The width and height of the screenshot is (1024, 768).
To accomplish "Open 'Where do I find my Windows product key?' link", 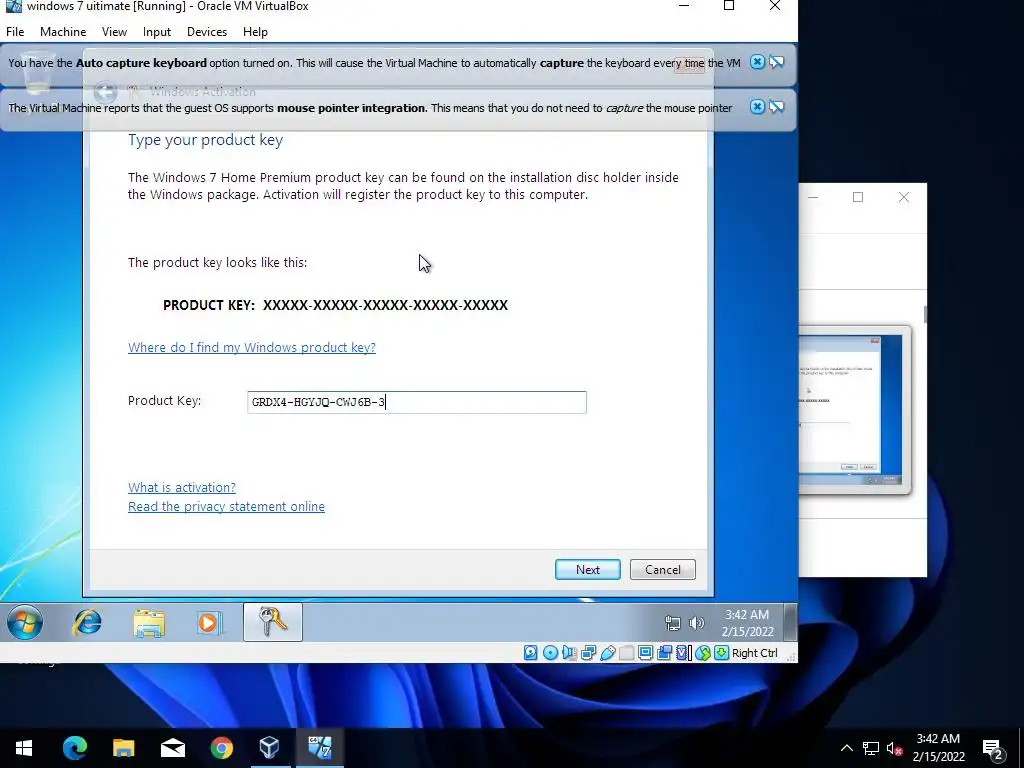I will pos(251,347).
